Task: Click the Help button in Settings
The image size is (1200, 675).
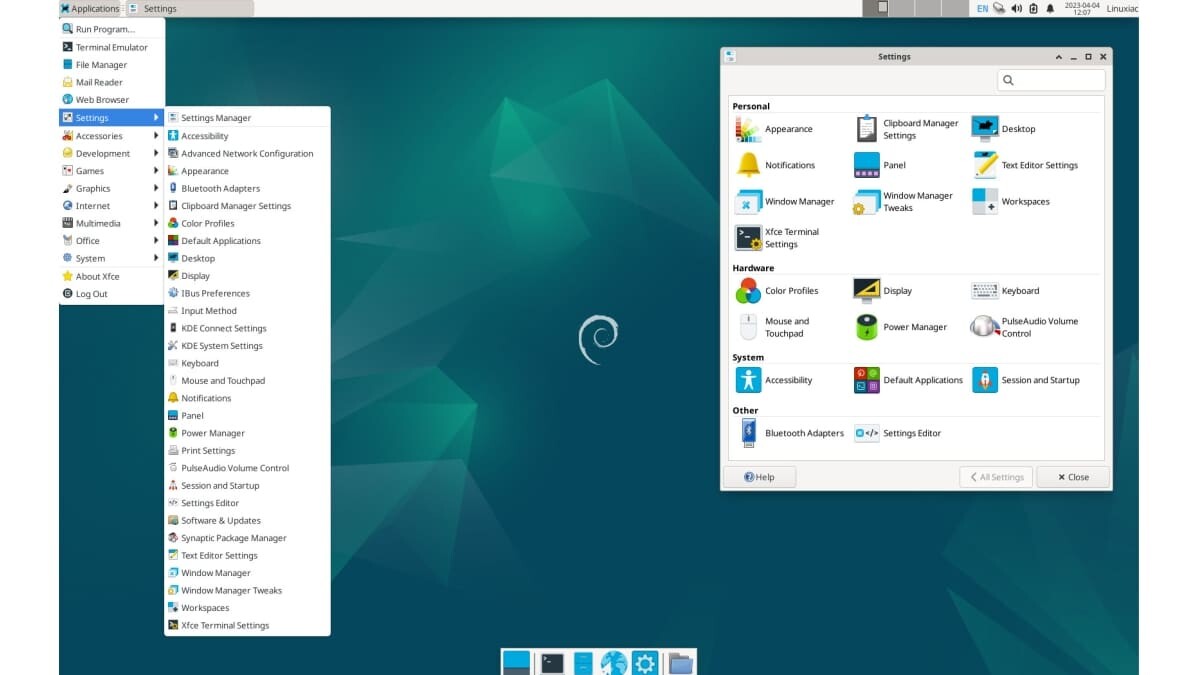Action: tap(759, 477)
